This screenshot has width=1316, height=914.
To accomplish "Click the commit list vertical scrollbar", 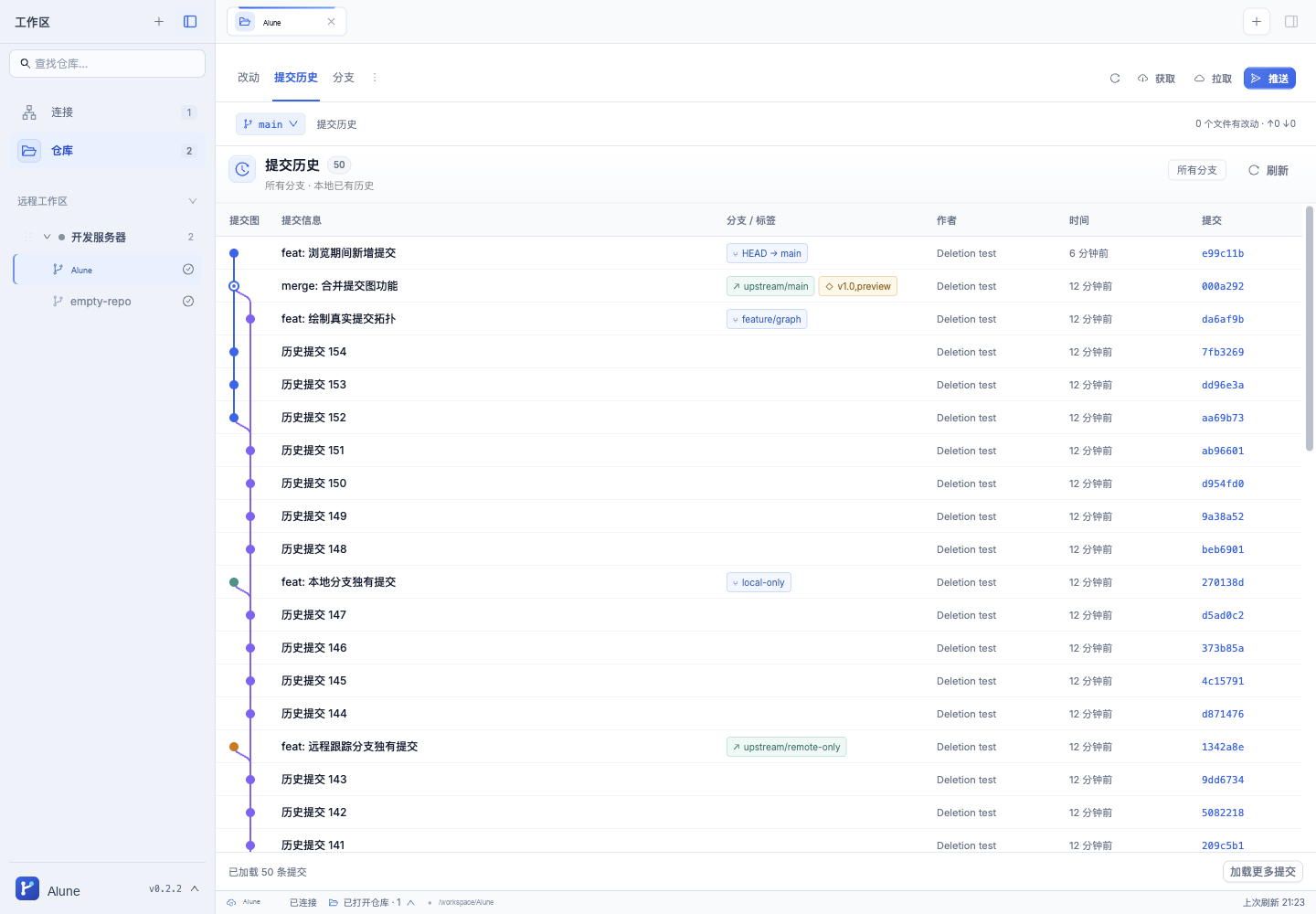I will pos(1310,329).
